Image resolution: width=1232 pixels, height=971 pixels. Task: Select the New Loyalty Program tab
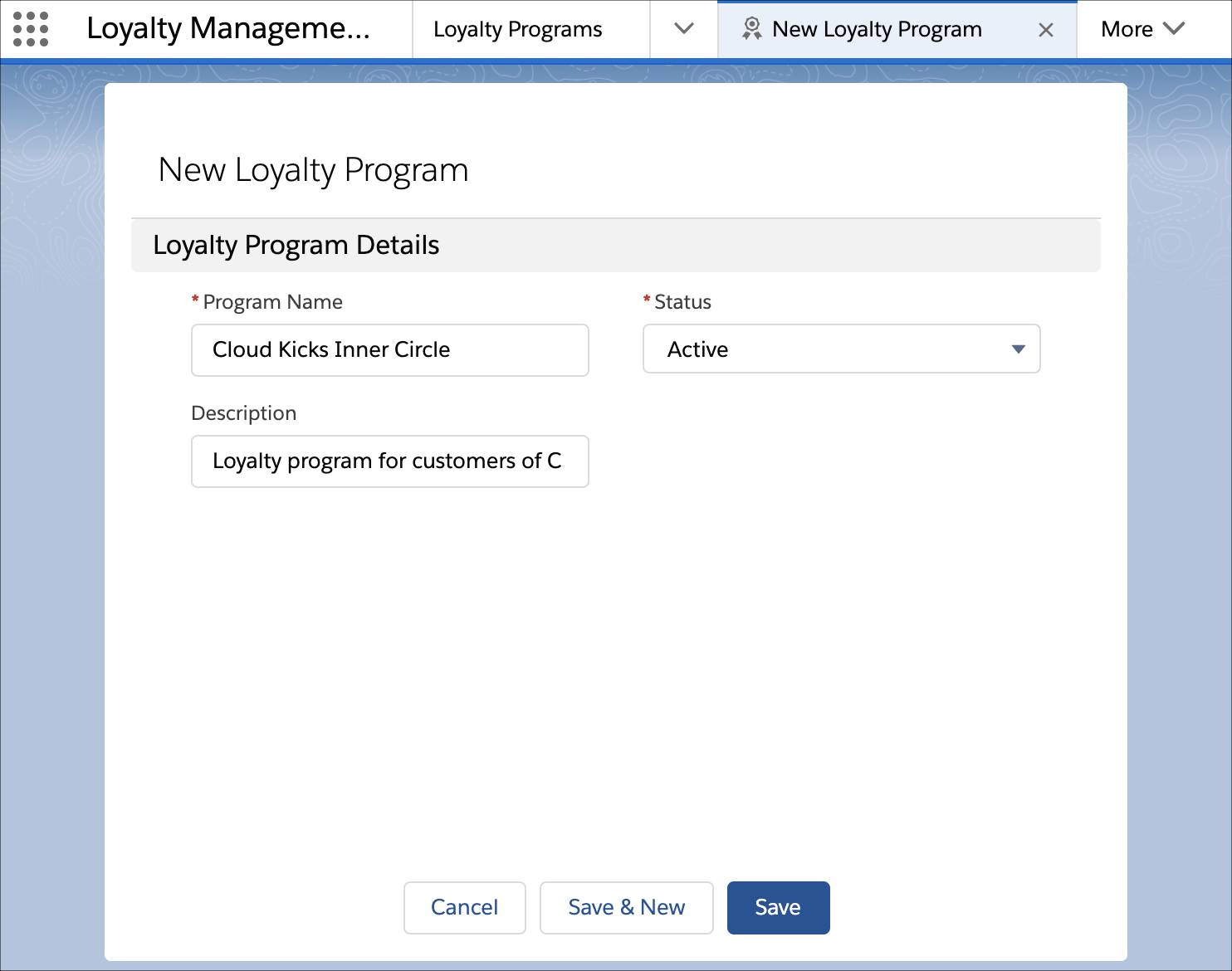click(x=876, y=29)
